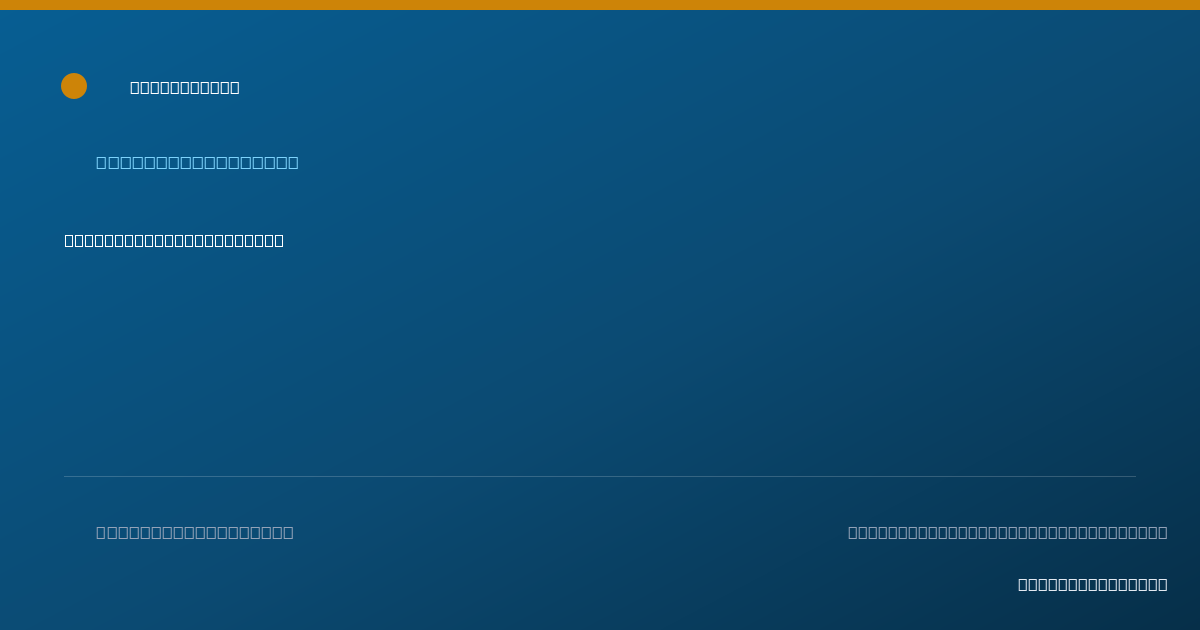Open the header brand name text

point(185,87)
